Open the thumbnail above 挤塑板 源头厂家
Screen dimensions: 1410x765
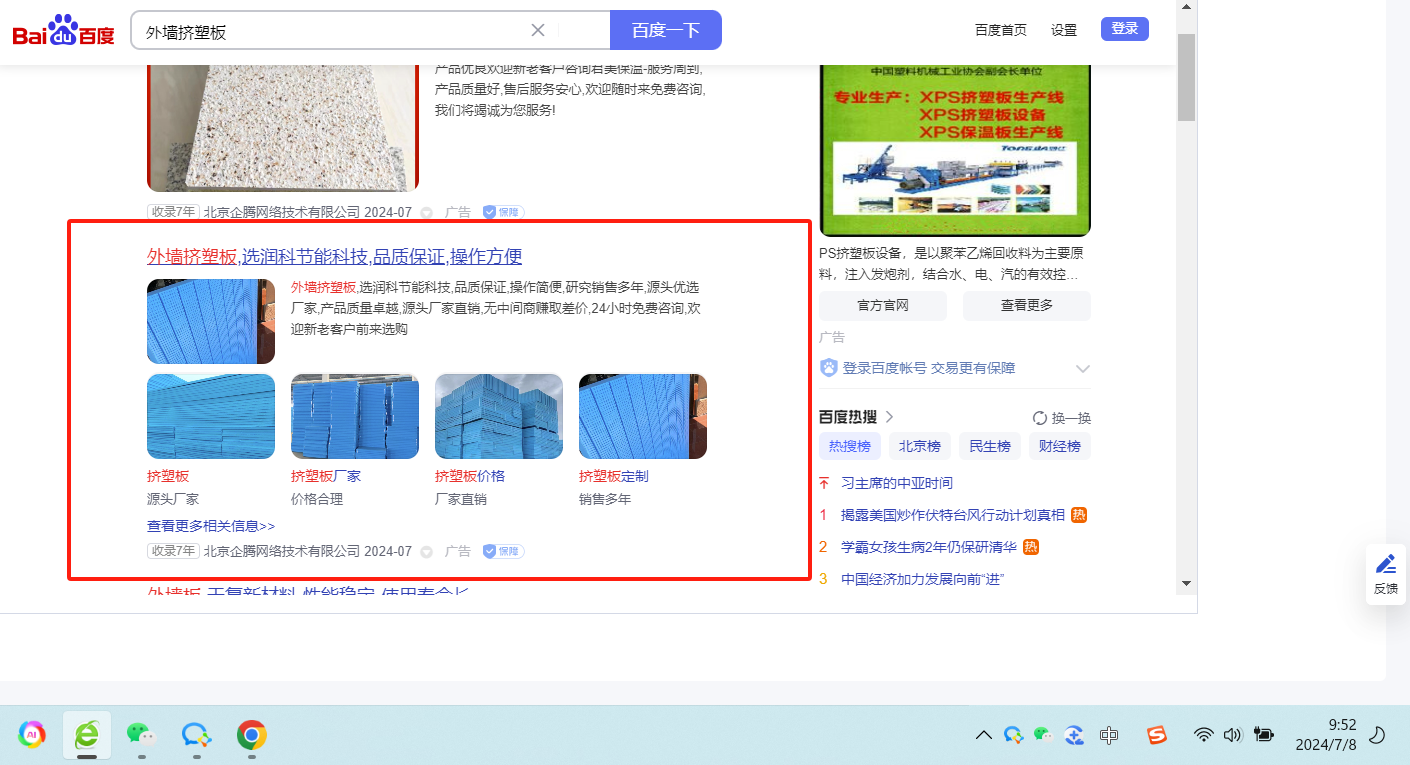tap(211, 416)
